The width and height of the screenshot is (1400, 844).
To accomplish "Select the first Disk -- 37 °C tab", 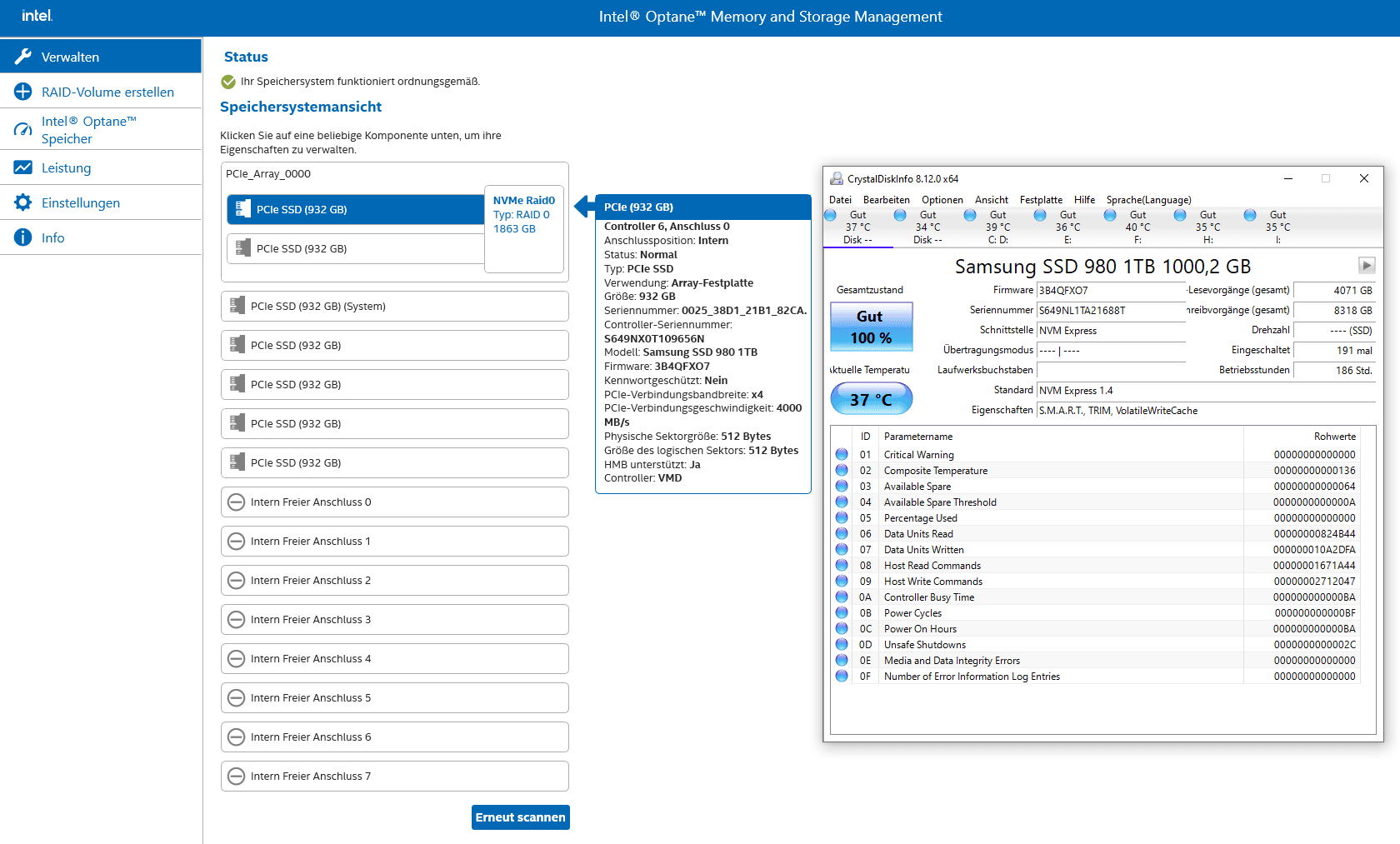I will click(x=858, y=227).
